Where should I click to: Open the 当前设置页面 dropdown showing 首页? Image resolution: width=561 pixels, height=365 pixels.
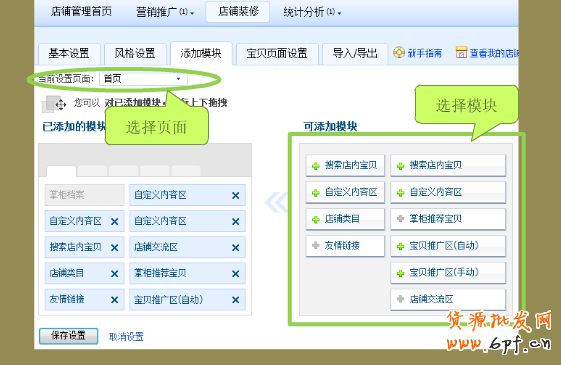click(143, 79)
